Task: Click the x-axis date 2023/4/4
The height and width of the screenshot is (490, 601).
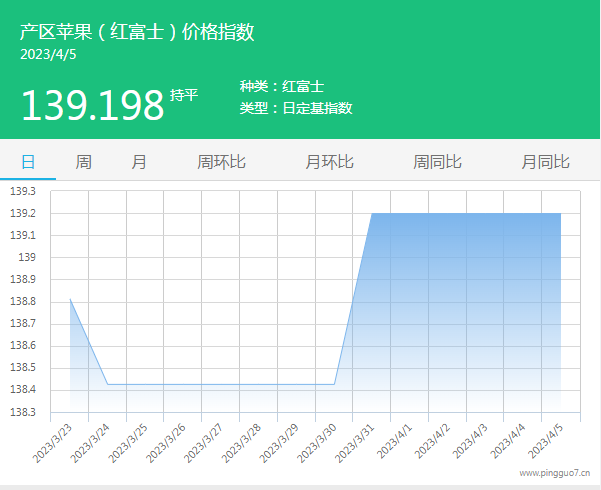Action: 507,441
